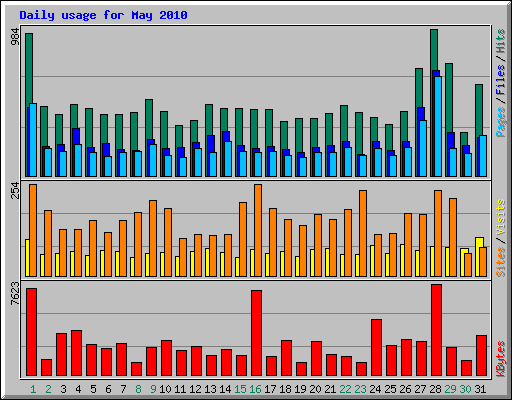Click the 'Daily usage for May 2010' title

[x=103, y=15]
